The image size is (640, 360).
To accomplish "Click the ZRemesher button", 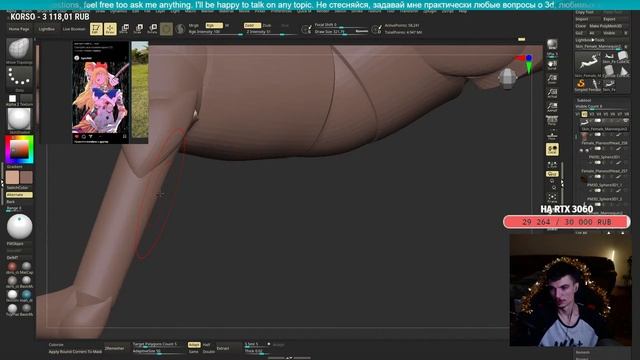I will [114, 348].
